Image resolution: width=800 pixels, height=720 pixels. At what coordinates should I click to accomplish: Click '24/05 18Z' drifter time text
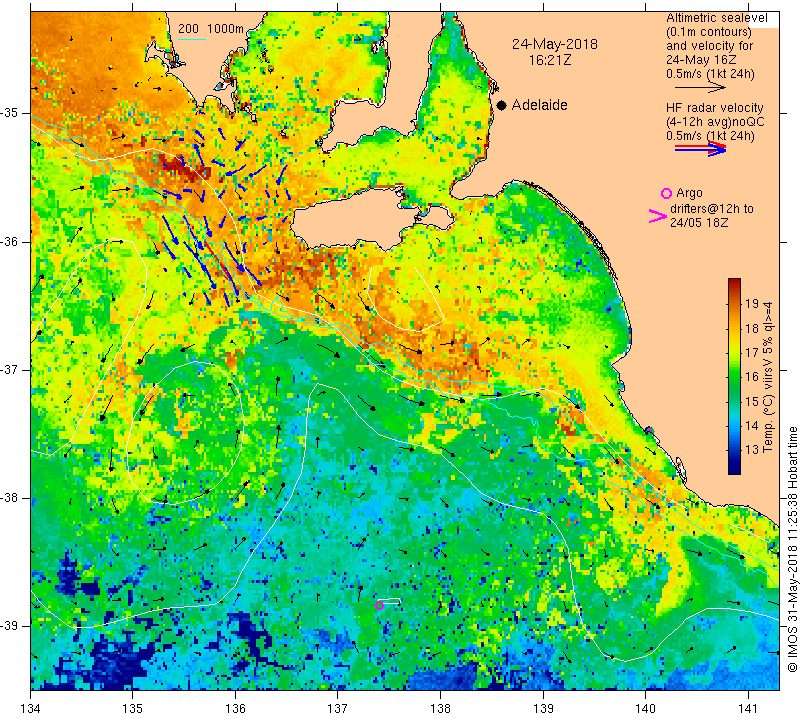pos(699,222)
